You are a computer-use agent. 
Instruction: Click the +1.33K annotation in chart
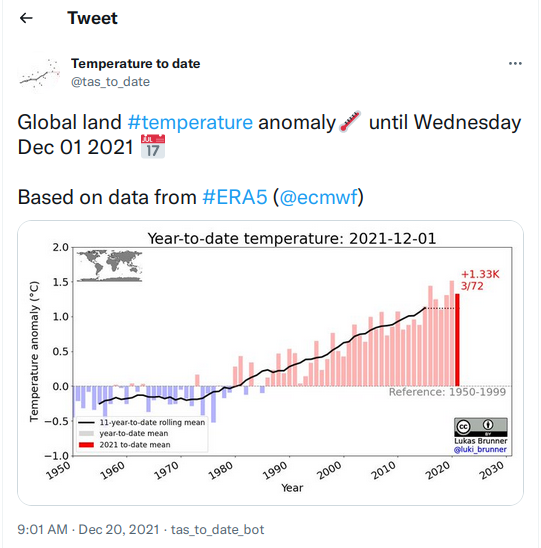coord(480,274)
